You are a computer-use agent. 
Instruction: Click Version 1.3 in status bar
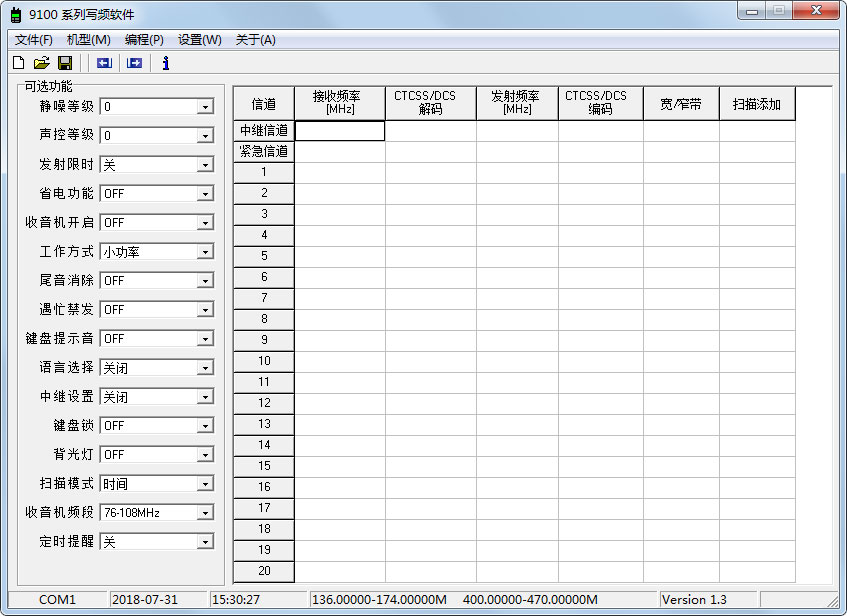tap(694, 600)
